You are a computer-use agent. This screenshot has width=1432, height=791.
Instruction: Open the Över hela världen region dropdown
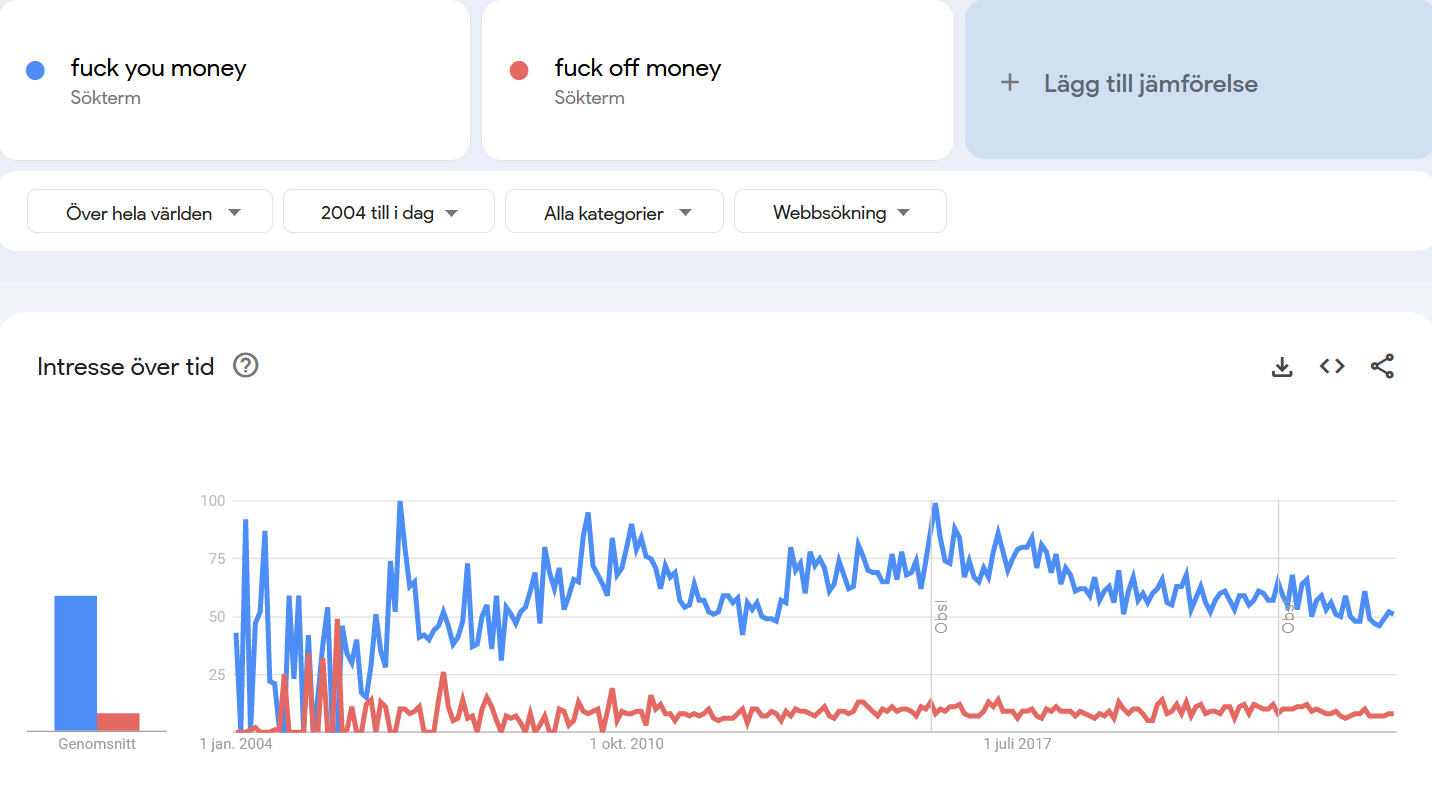pyautogui.click(x=150, y=212)
